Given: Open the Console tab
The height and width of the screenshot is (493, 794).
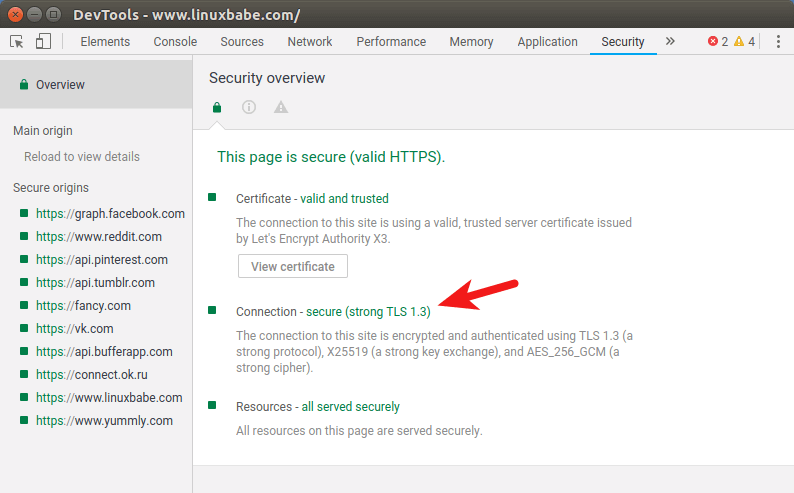Looking at the screenshot, I should (x=175, y=42).
